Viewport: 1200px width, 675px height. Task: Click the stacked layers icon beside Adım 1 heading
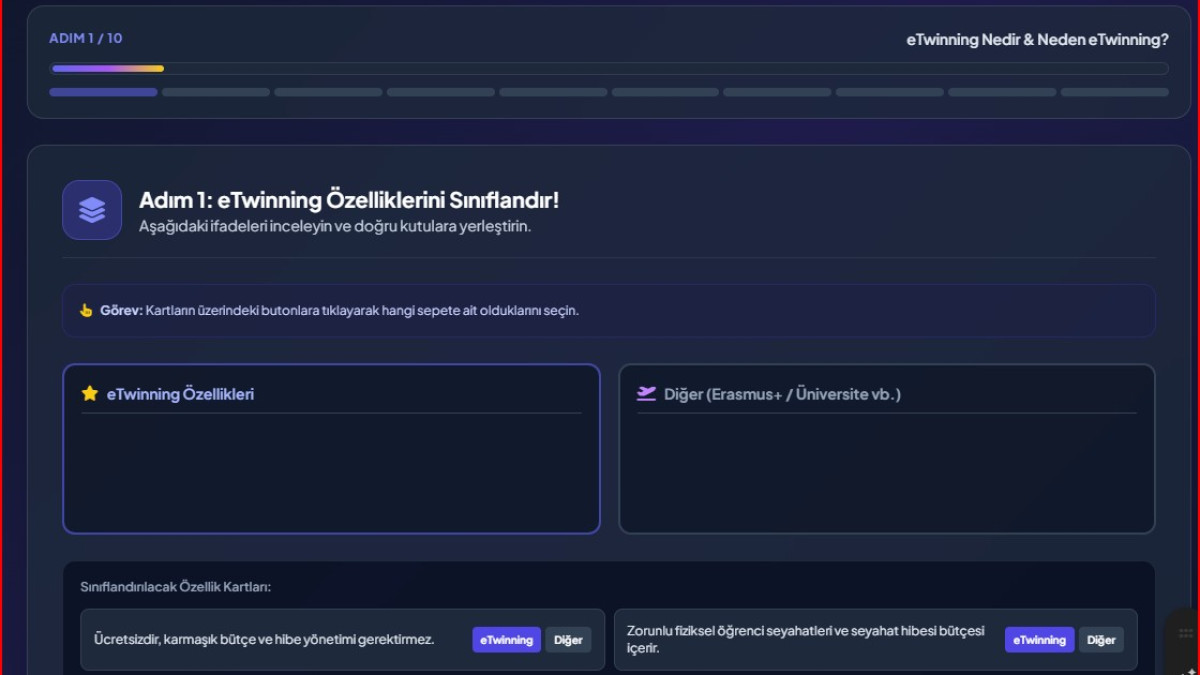(92, 210)
